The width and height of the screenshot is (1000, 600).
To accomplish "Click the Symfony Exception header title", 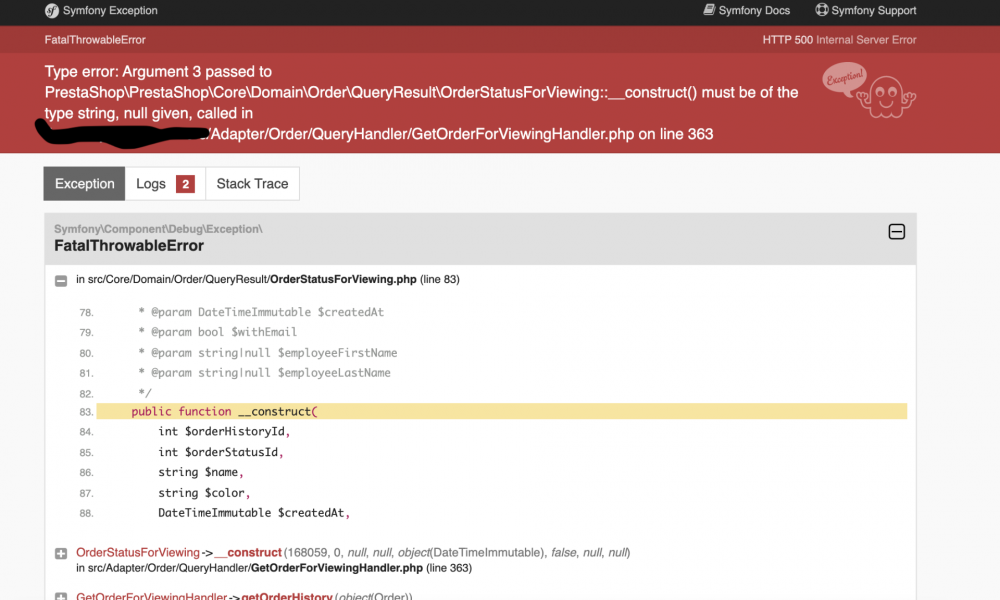I will point(110,11).
